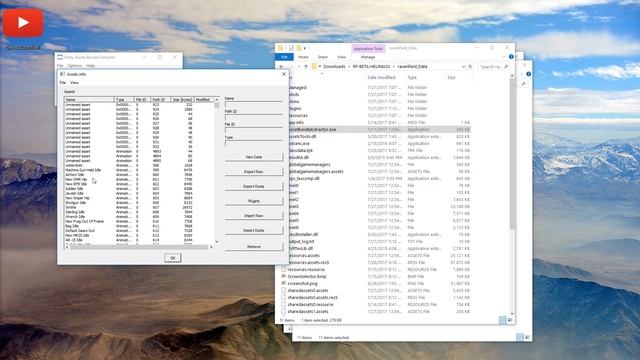This screenshot has width=640, height=360.
Task: Go up one folder with Explorer's up arrow
Action: (x=306, y=67)
